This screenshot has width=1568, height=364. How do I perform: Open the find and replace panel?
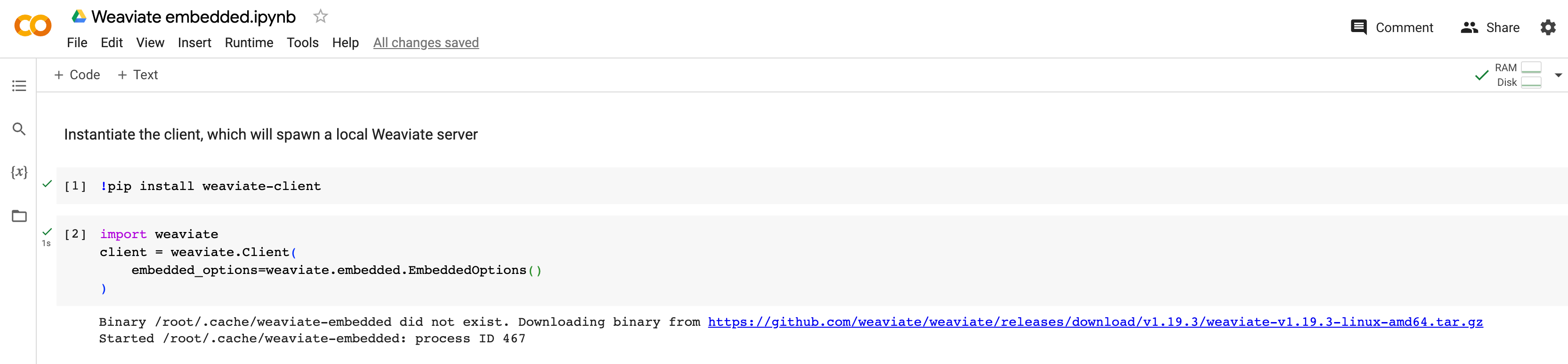(19, 129)
